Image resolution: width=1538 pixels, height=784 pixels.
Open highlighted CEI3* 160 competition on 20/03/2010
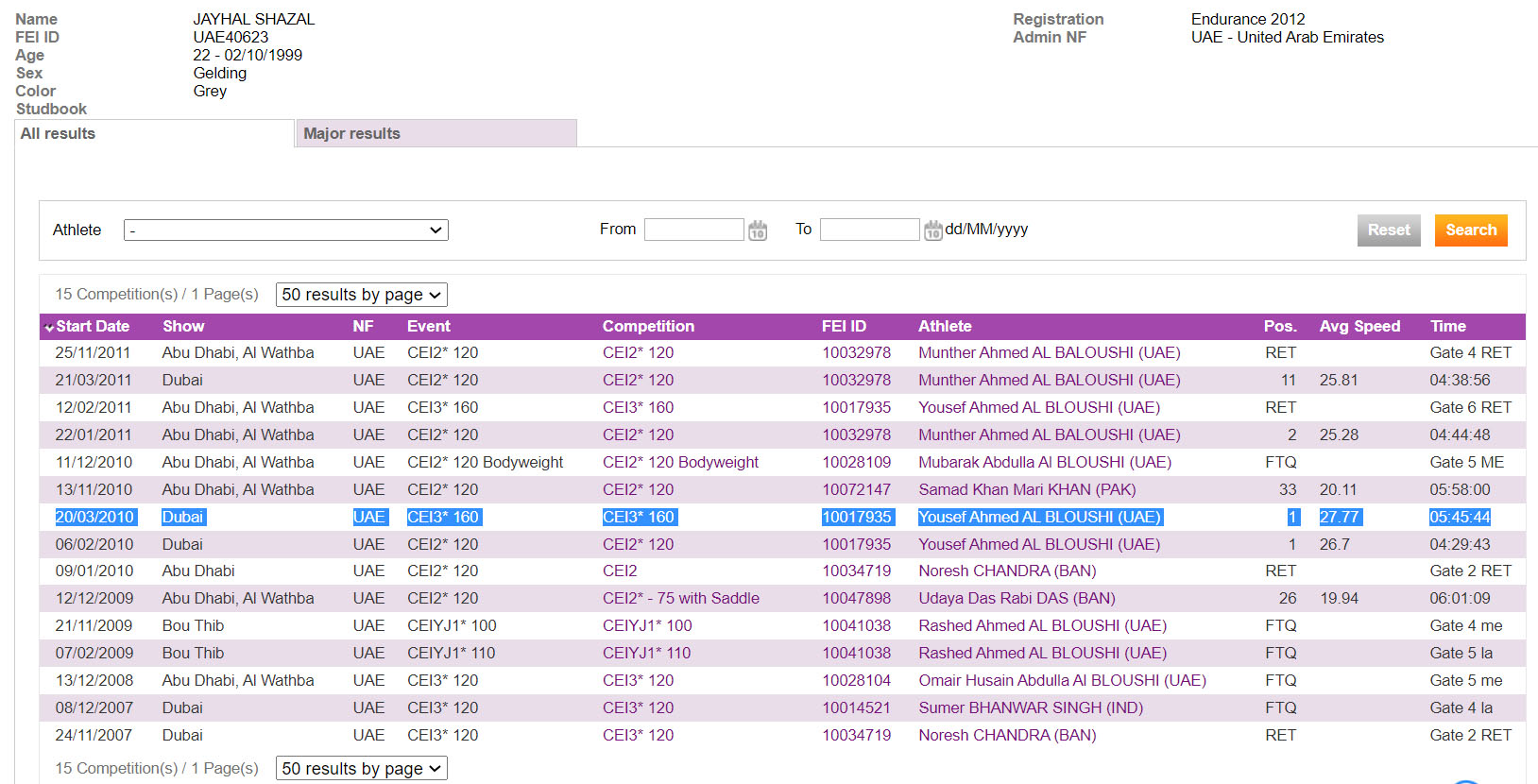pyautogui.click(x=639, y=517)
